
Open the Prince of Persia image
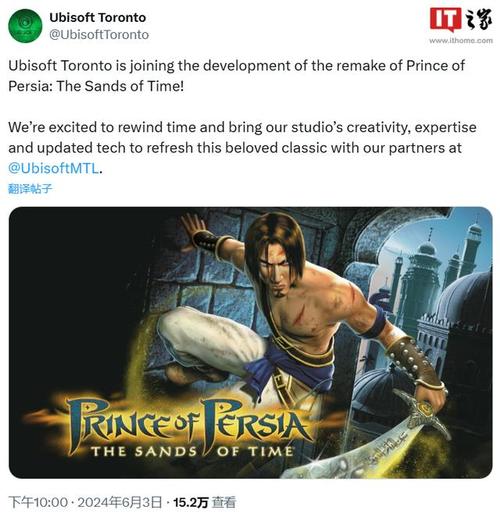(250, 342)
